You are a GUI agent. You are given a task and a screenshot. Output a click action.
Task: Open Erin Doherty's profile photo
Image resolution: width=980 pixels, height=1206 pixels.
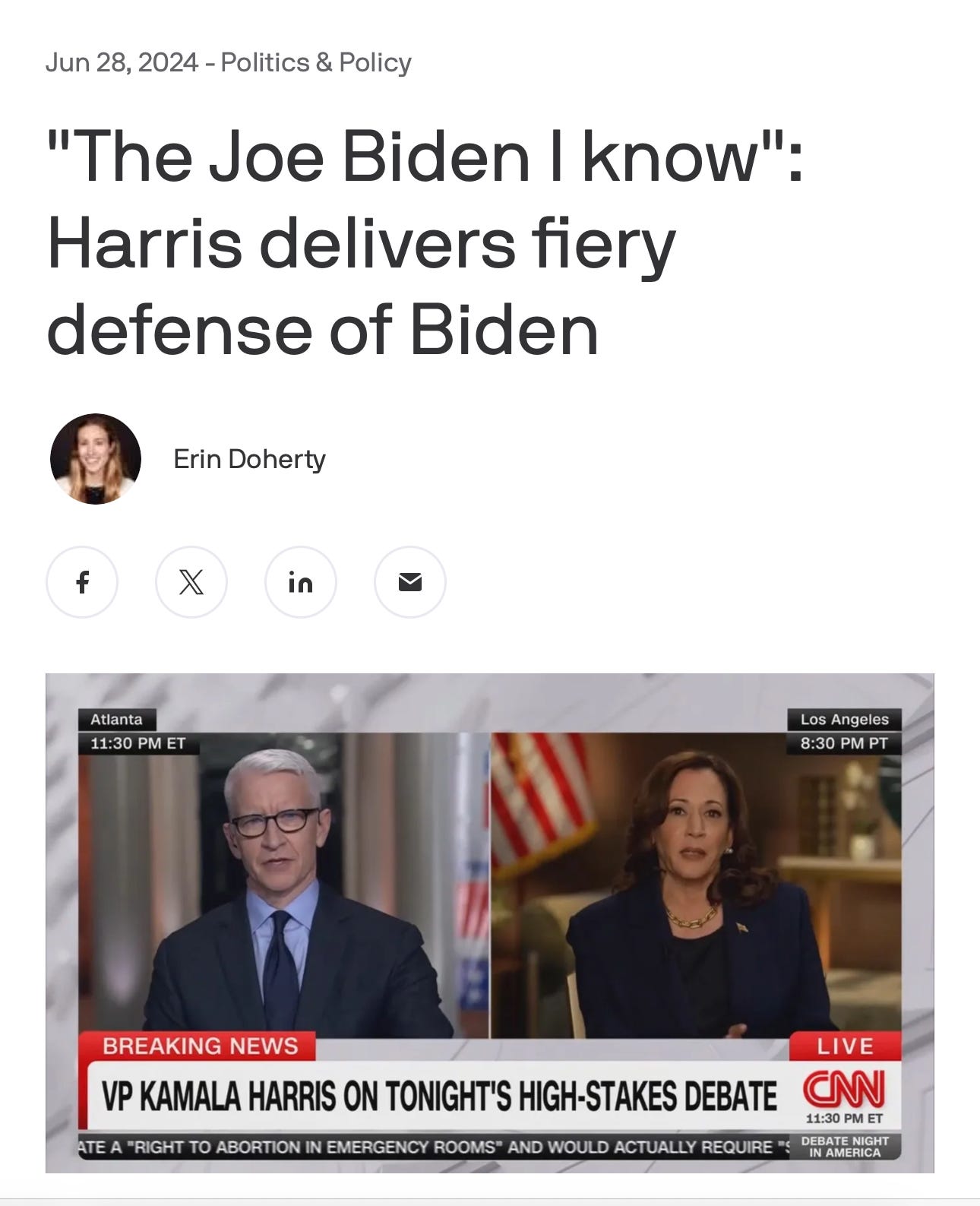[x=96, y=459]
